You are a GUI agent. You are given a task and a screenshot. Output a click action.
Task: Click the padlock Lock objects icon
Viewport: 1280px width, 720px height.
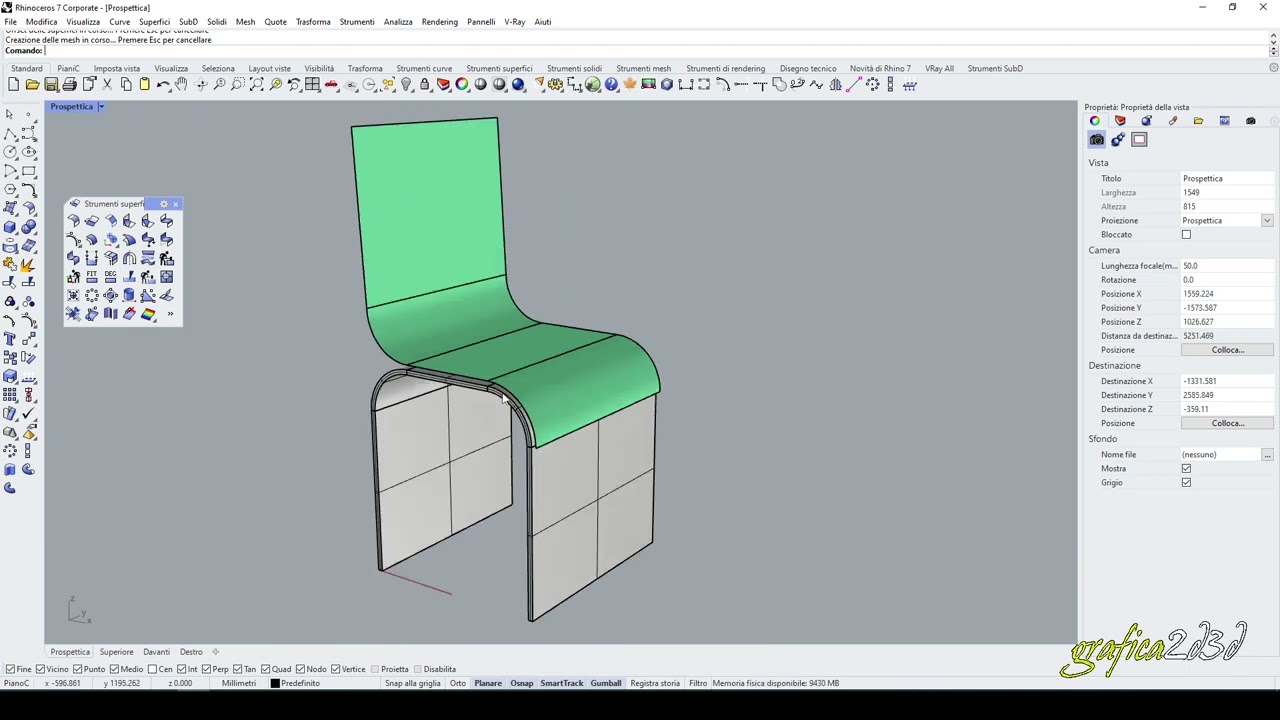tap(425, 85)
